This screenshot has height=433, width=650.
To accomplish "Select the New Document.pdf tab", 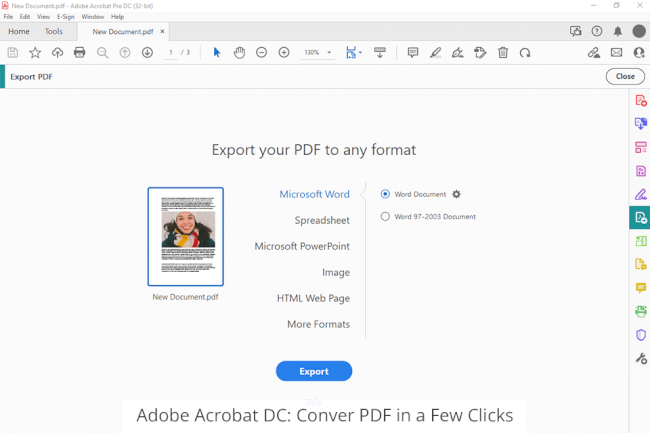I will tap(123, 31).
